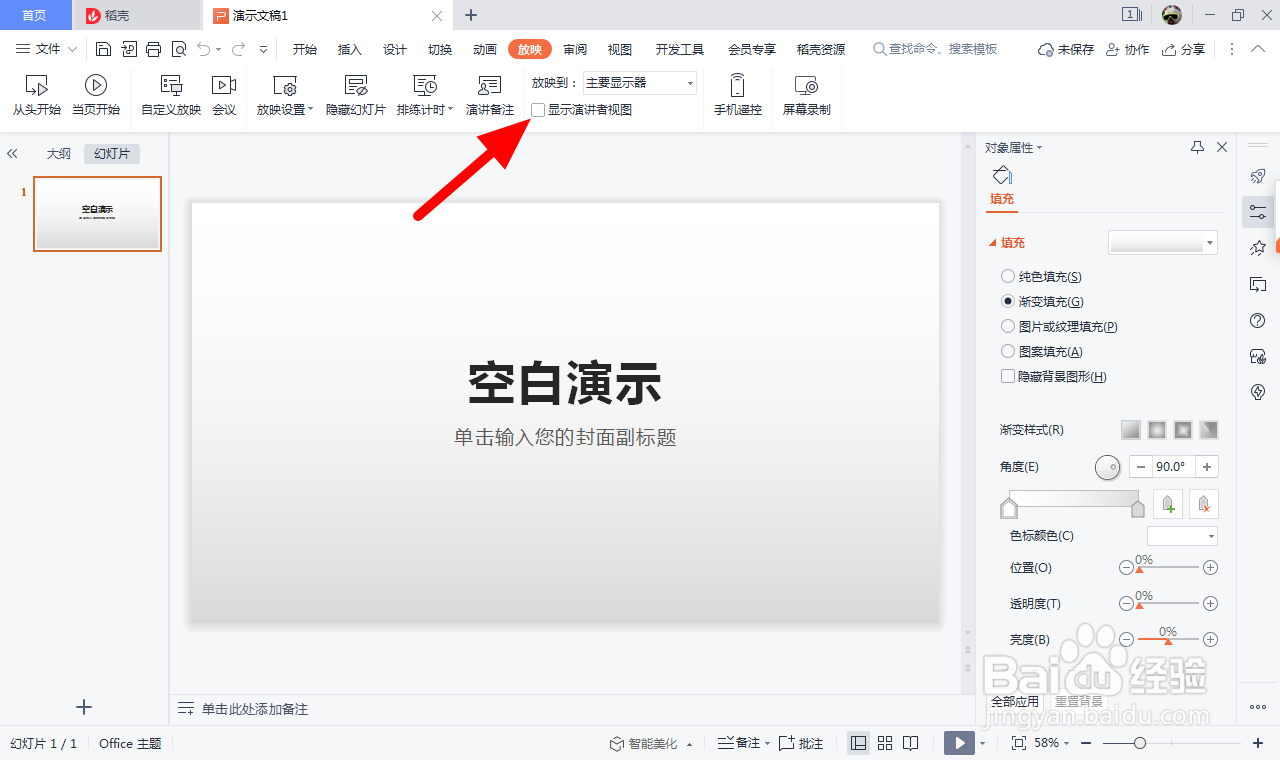Select slide 1 thumbnail in the panel
This screenshot has height=760, width=1280.
click(x=97, y=214)
